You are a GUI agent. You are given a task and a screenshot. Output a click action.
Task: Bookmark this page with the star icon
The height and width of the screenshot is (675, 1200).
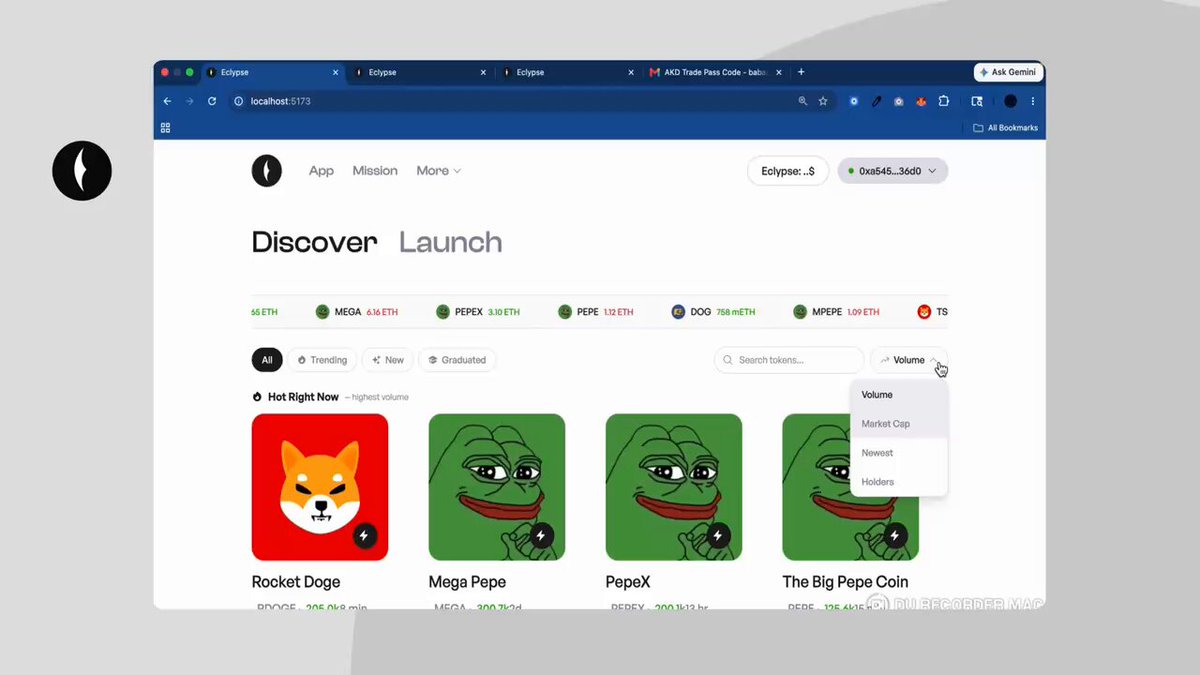[x=823, y=101]
